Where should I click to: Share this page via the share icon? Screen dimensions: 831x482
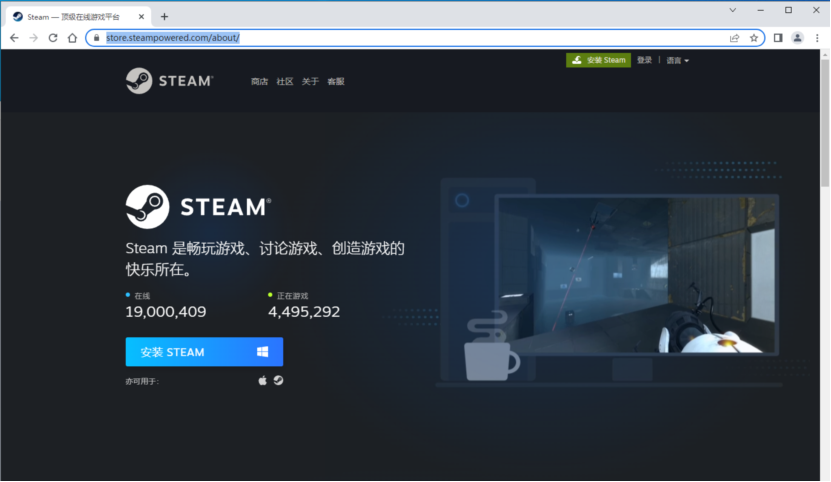735,38
